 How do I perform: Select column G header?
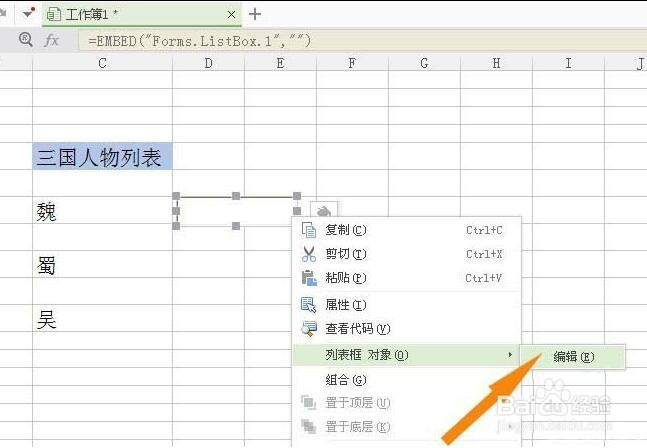click(x=424, y=63)
